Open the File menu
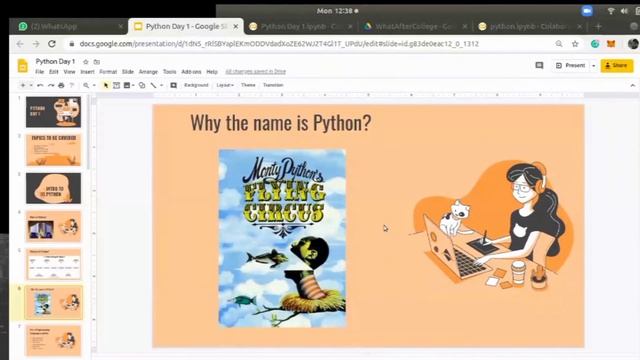This screenshot has width=640, height=360. tap(40, 72)
